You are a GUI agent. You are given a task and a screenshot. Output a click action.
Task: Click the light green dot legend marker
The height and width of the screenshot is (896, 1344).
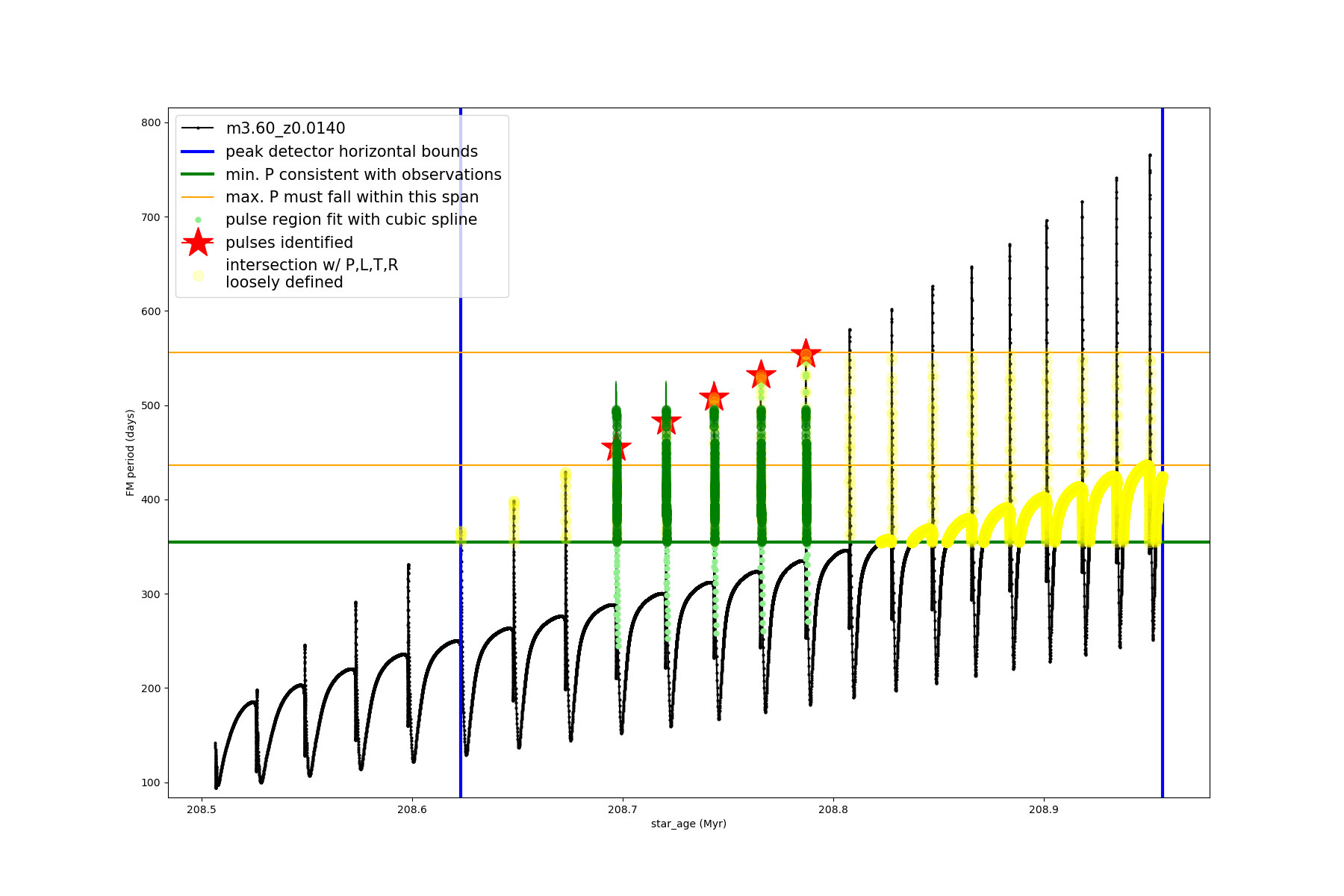tap(198, 220)
